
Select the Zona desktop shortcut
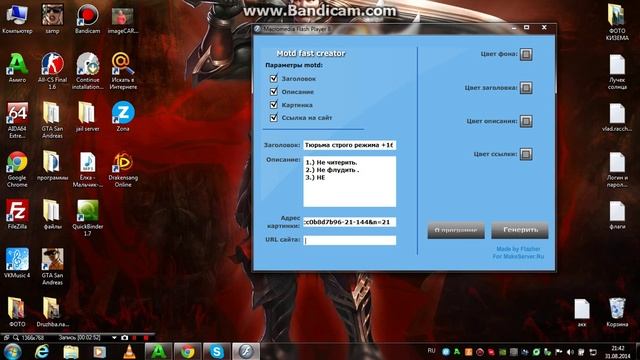click(123, 117)
